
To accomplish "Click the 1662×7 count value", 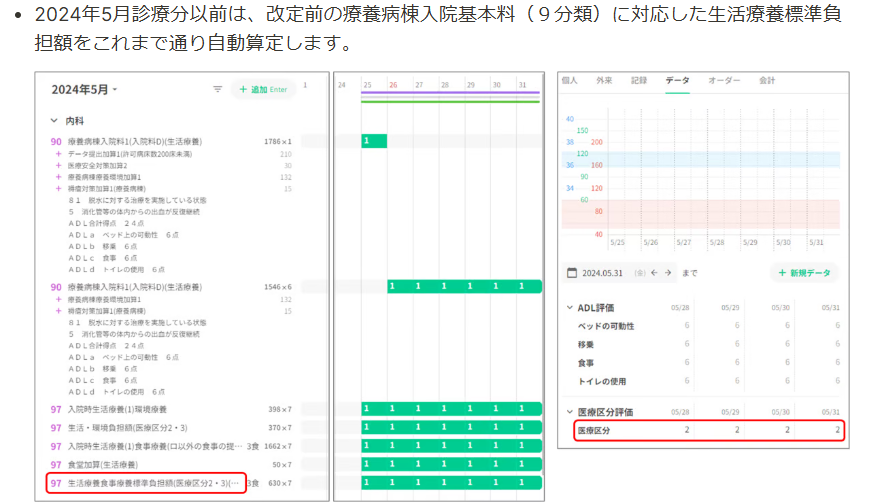I will (x=278, y=446).
